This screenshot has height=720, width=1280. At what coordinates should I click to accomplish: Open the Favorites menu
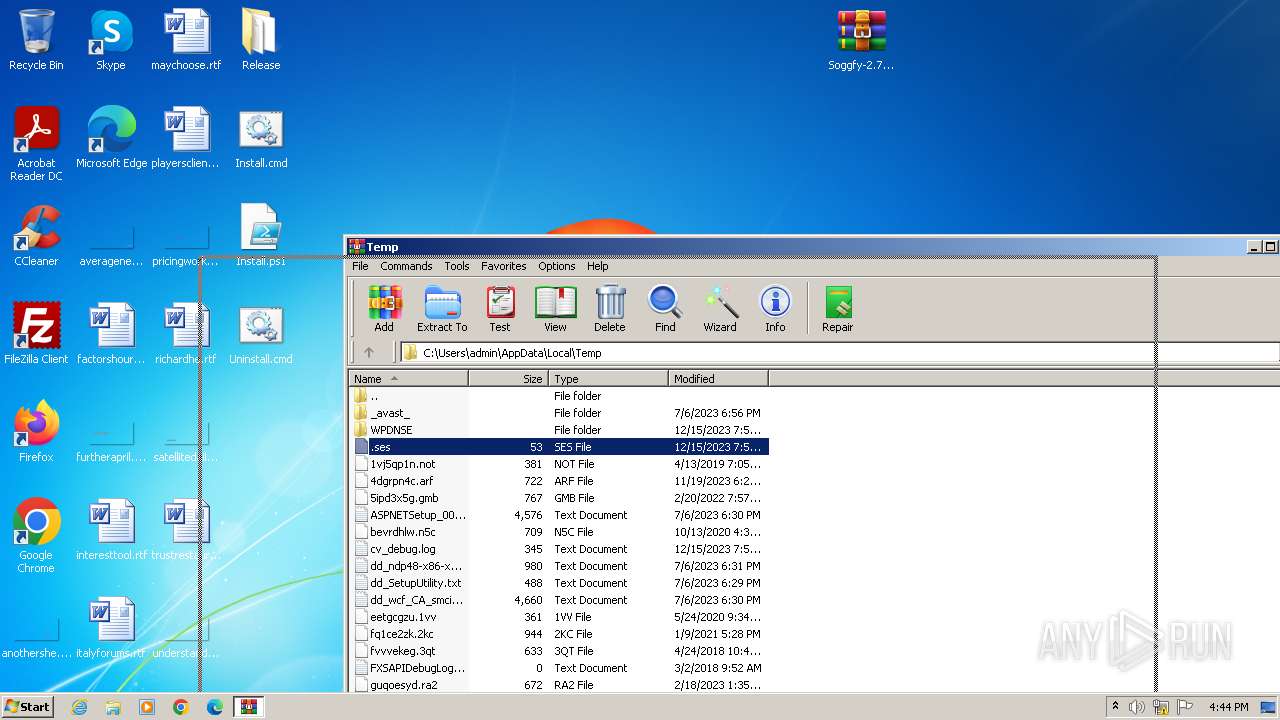(503, 266)
